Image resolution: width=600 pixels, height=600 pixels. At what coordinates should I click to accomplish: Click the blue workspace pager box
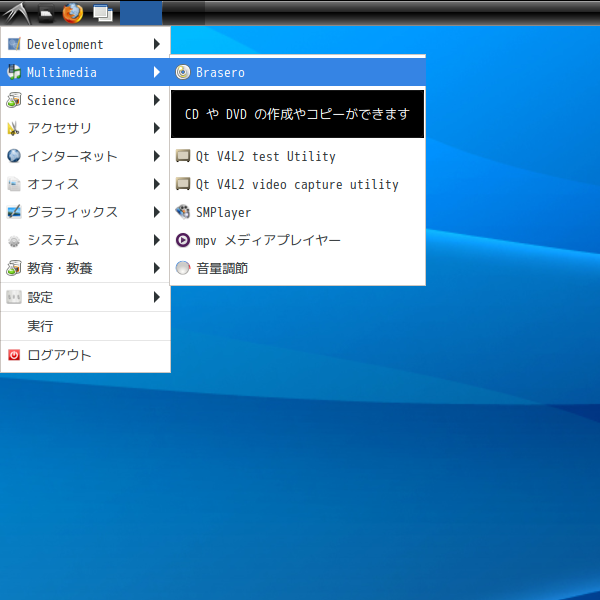coord(141,13)
